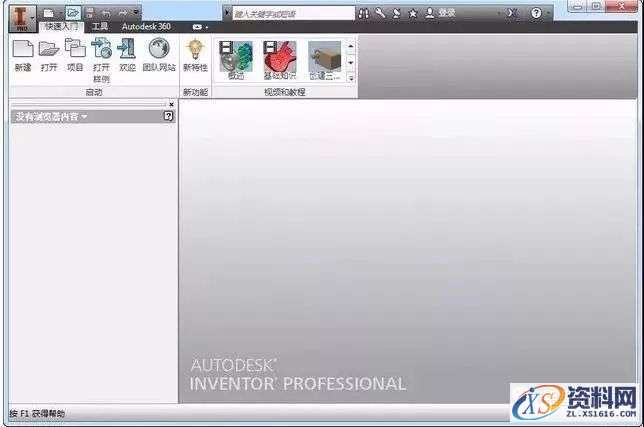Click the browser panel help question icon
This screenshot has width=644, height=427.
pos(168,116)
